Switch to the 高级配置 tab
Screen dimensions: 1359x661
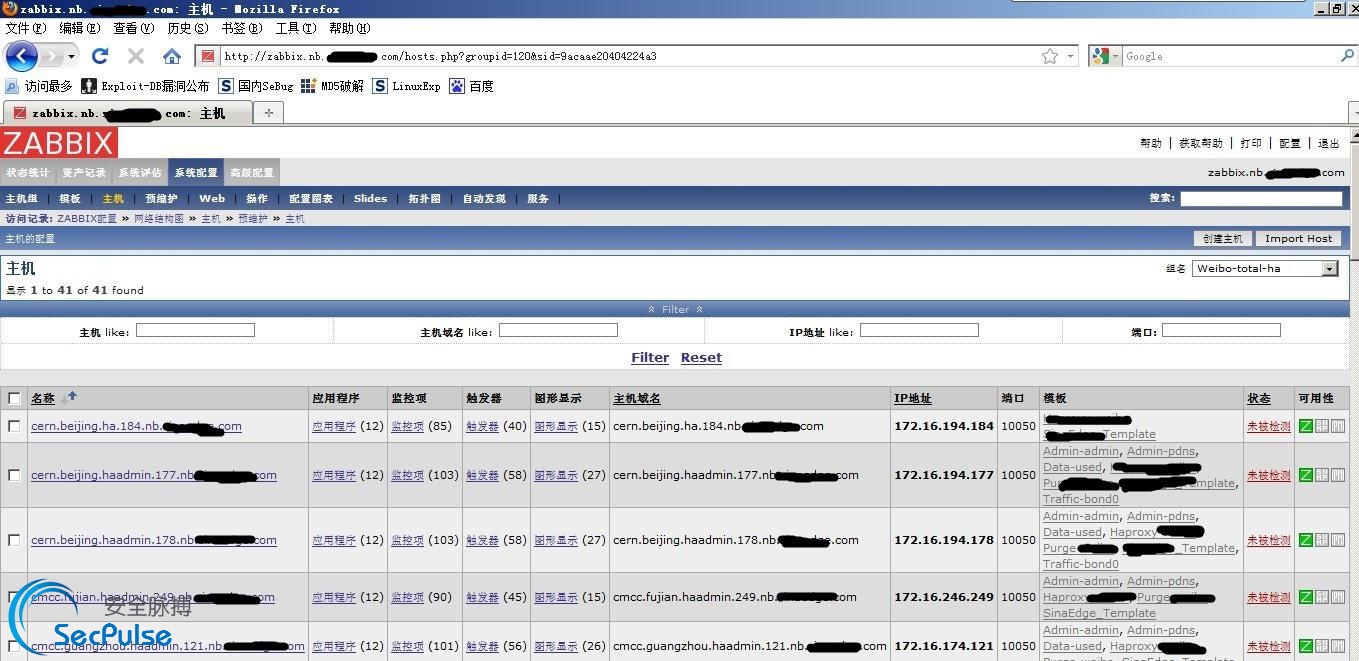[252, 172]
